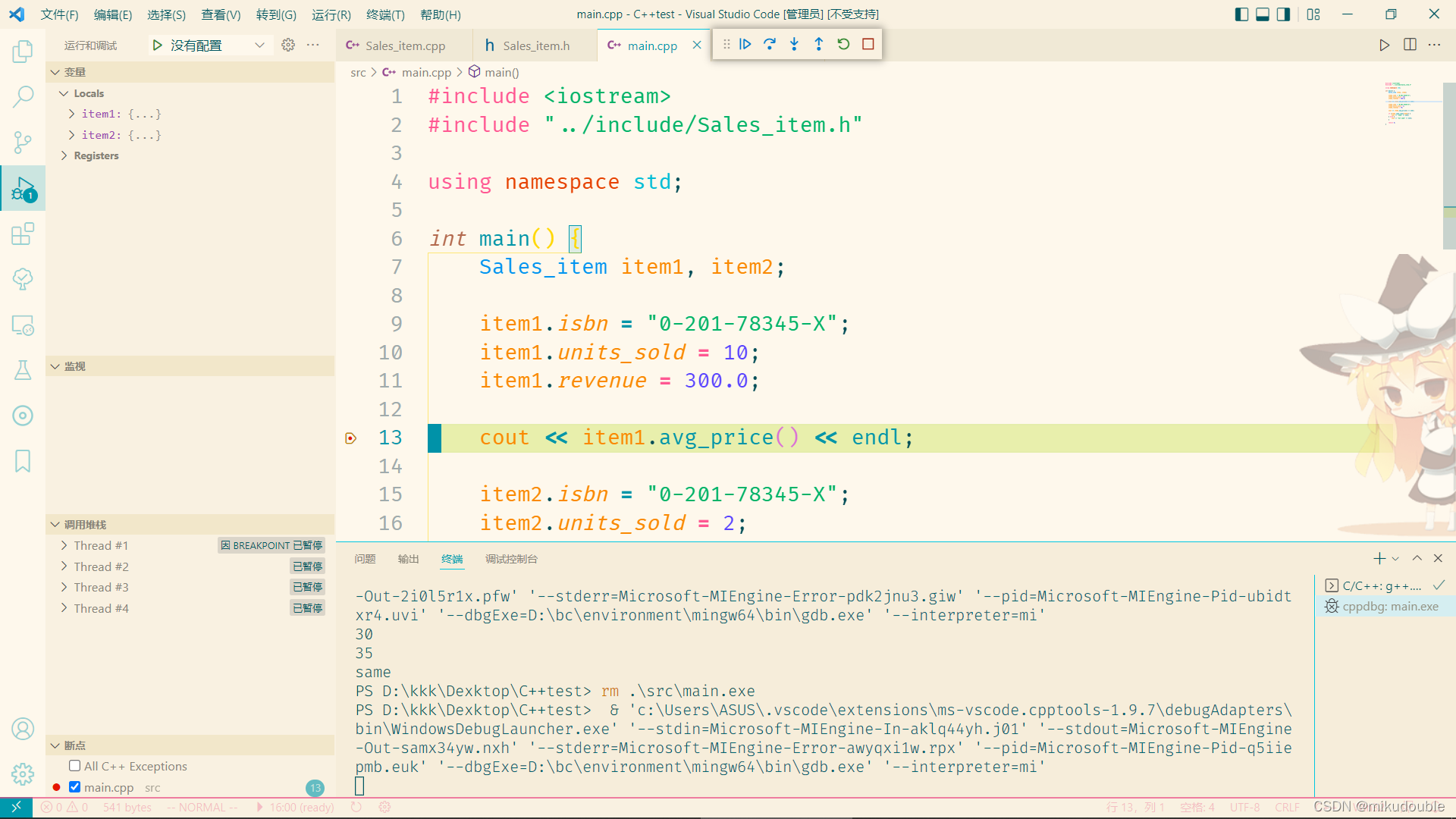Screen dimensions: 1456x819
Task: Open the Extensions view in activity bar
Action: (x=23, y=234)
